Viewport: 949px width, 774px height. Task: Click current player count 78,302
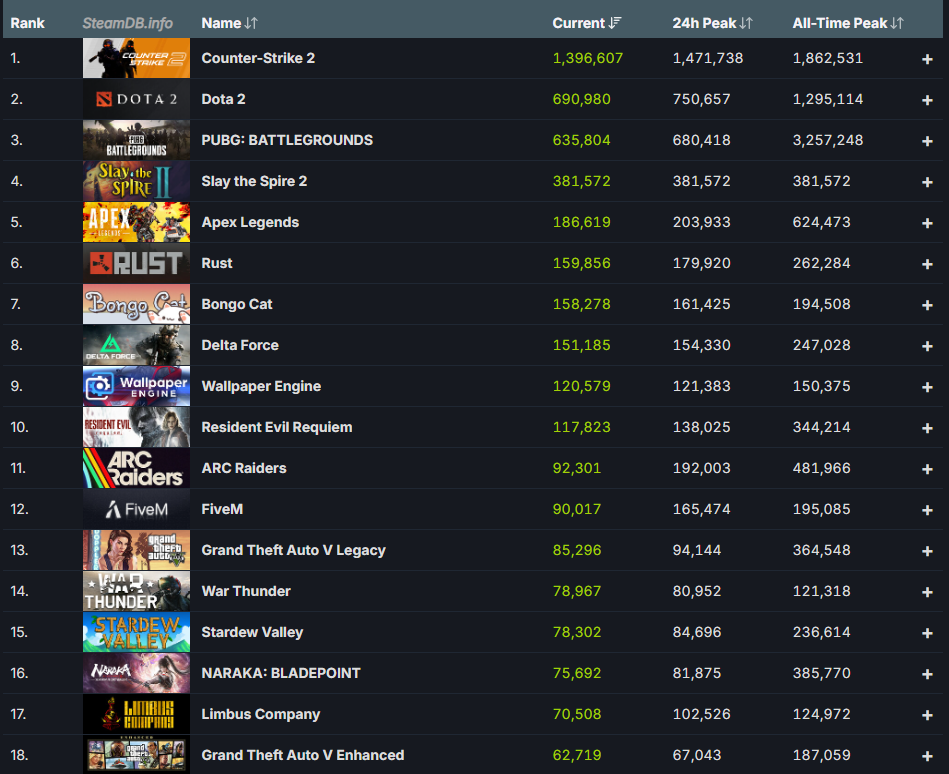(577, 632)
